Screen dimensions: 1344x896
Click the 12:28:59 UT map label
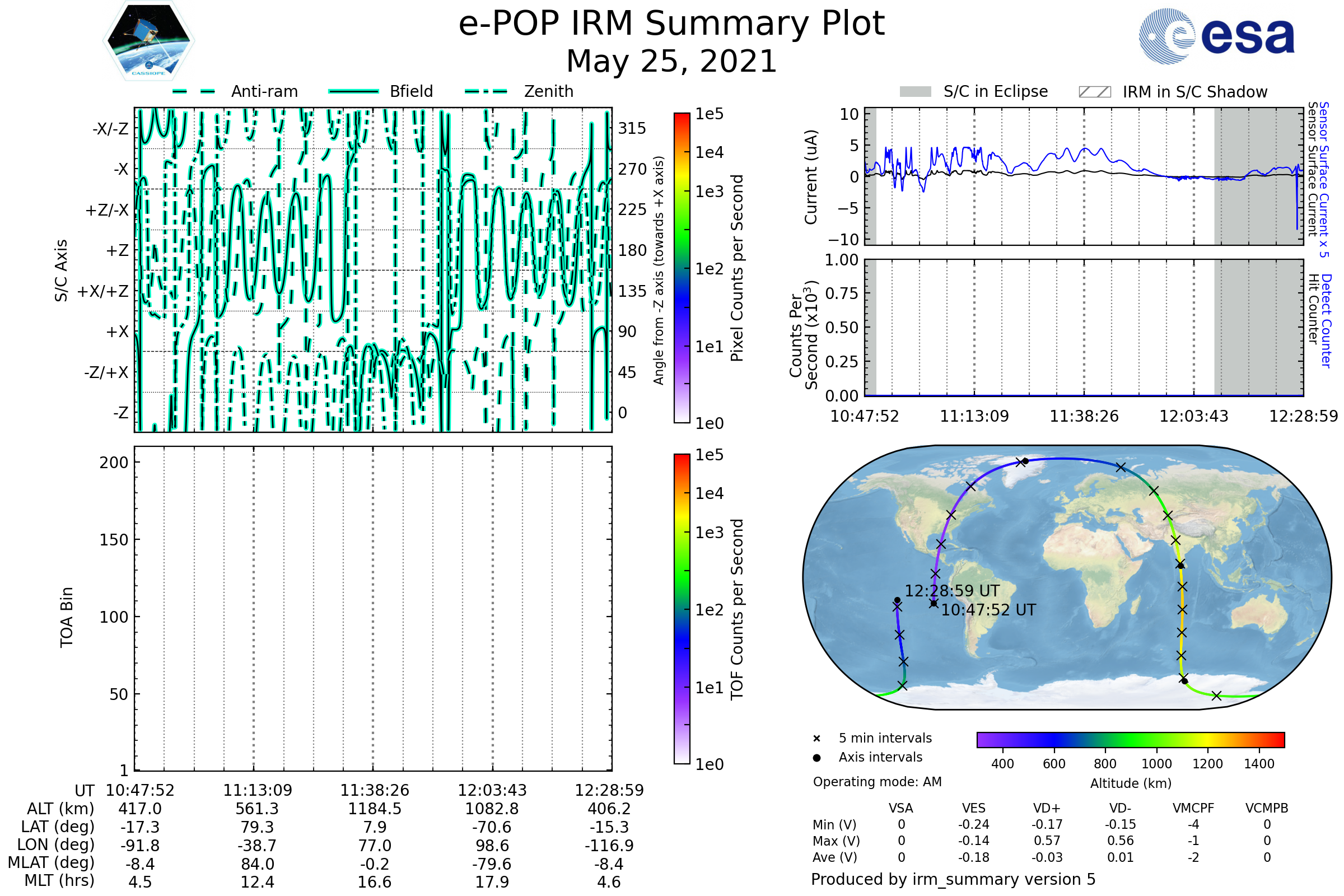point(952,591)
